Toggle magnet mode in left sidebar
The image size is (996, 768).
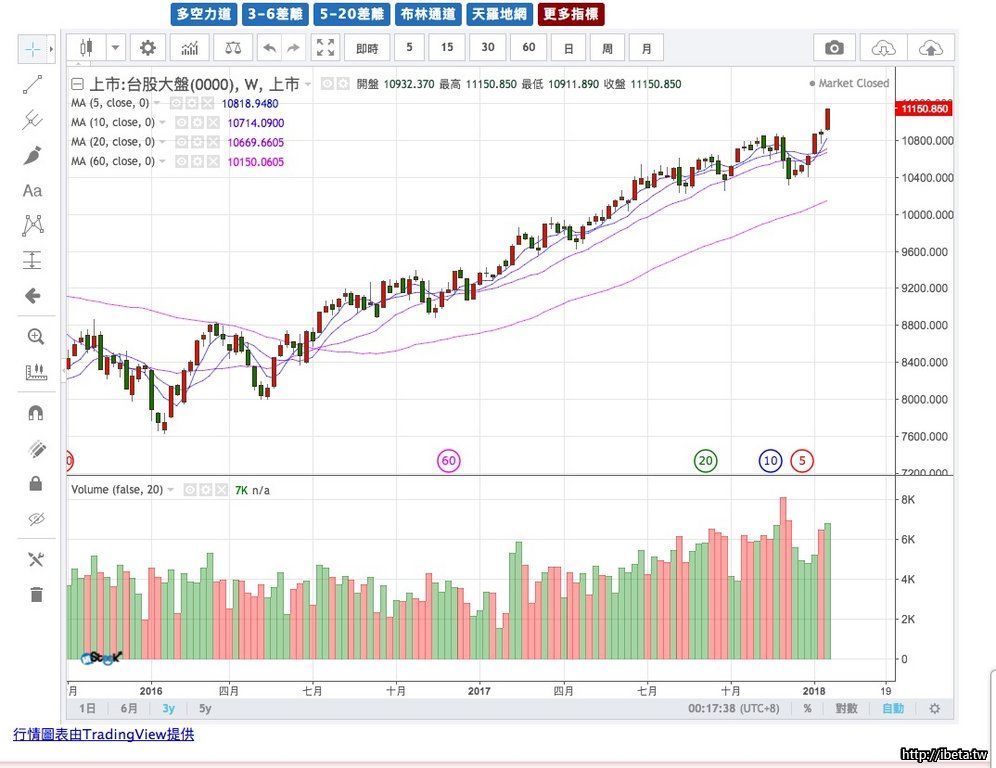click(x=35, y=412)
